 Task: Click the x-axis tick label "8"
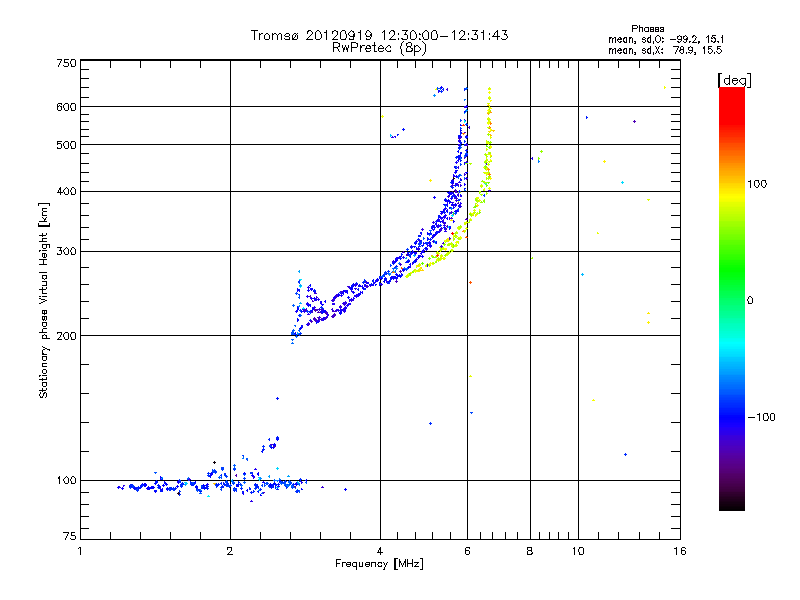point(530,551)
